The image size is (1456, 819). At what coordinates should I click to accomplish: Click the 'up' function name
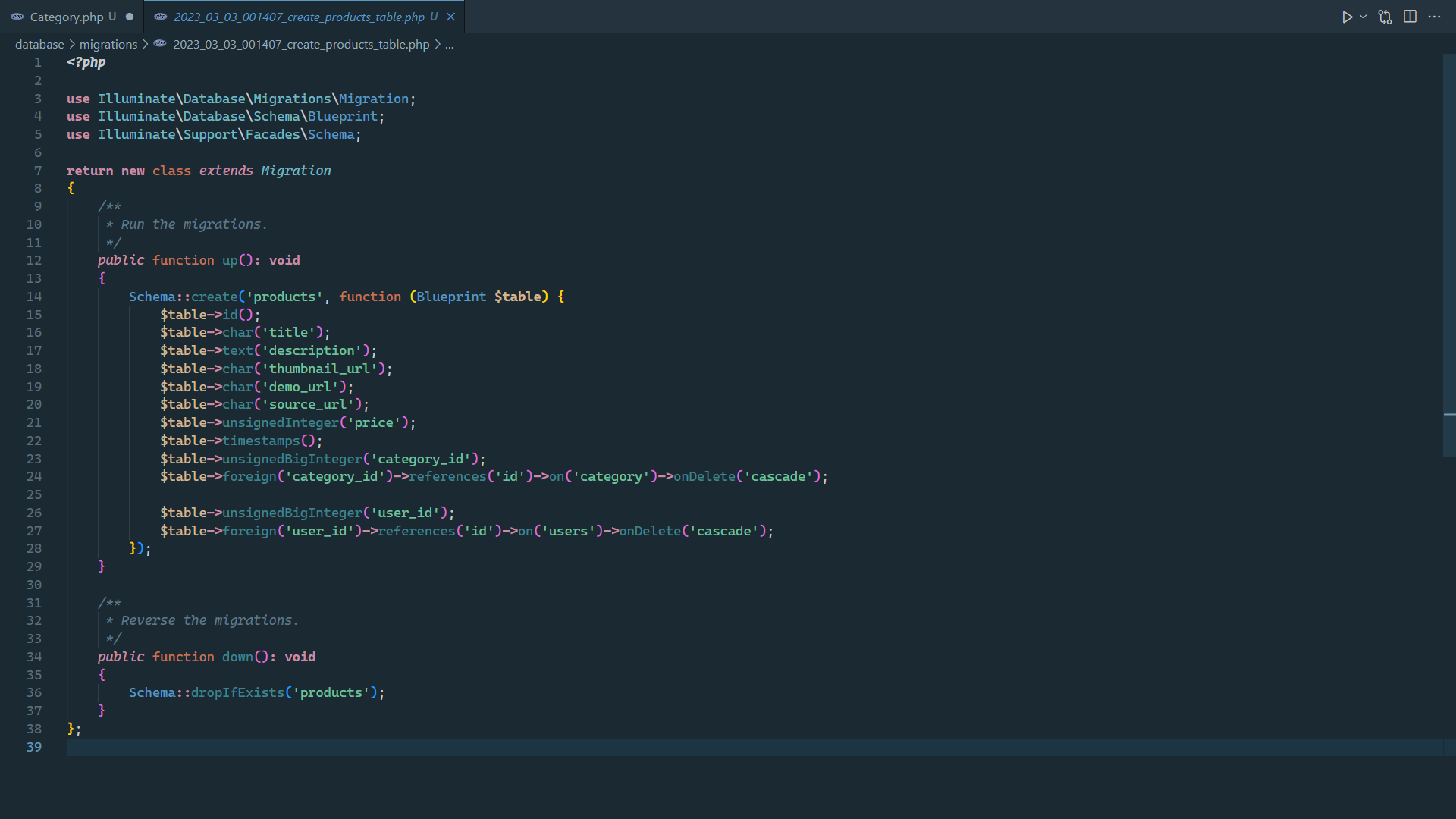point(230,260)
